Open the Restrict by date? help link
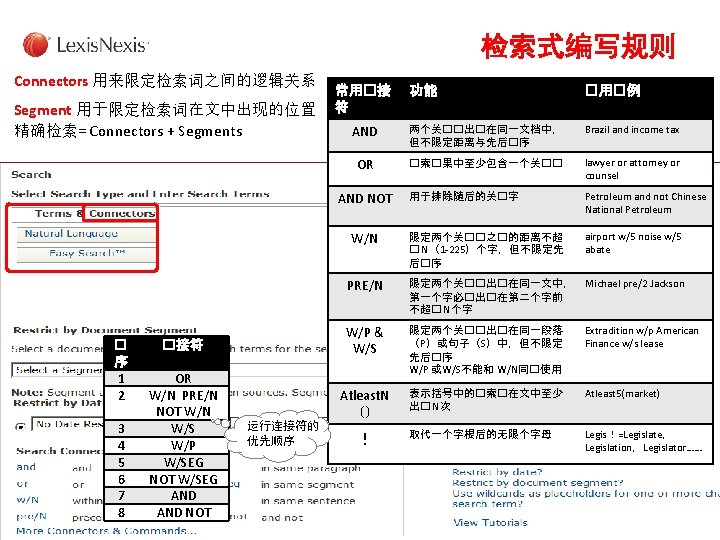The width and height of the screenshot is (720, 540). pyautogui.click(x=497, y=472)
